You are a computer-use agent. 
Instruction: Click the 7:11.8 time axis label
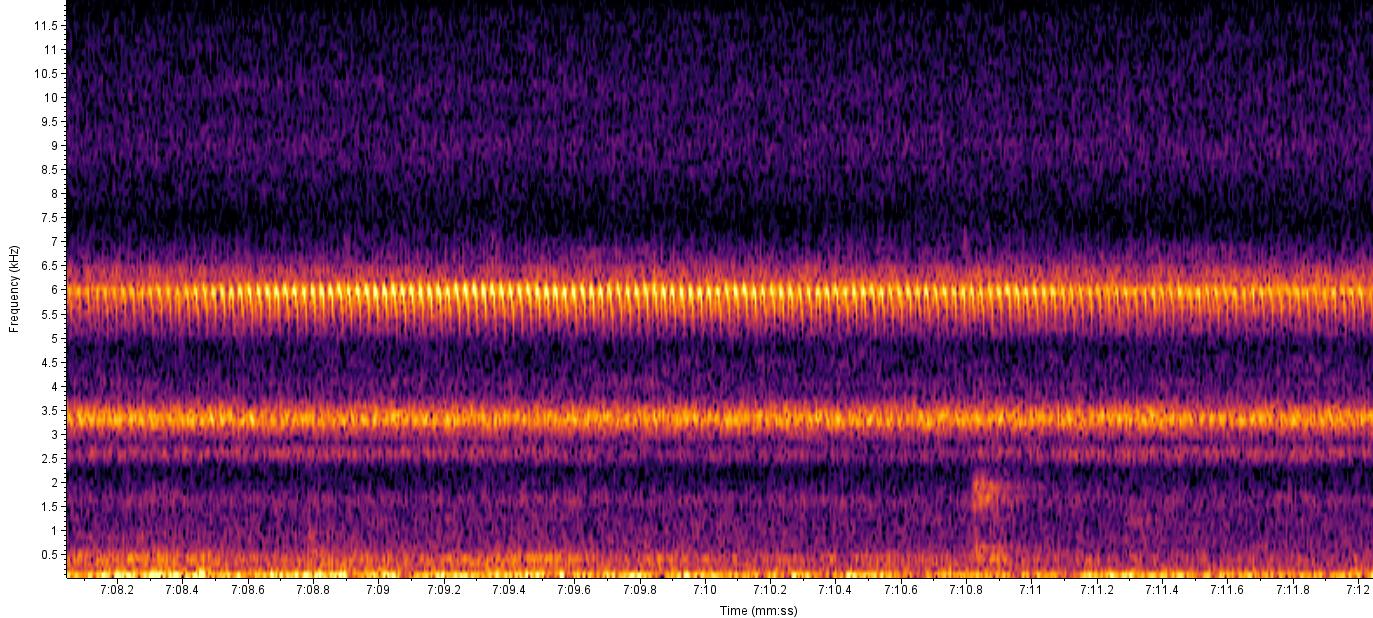pos(1292,590)
